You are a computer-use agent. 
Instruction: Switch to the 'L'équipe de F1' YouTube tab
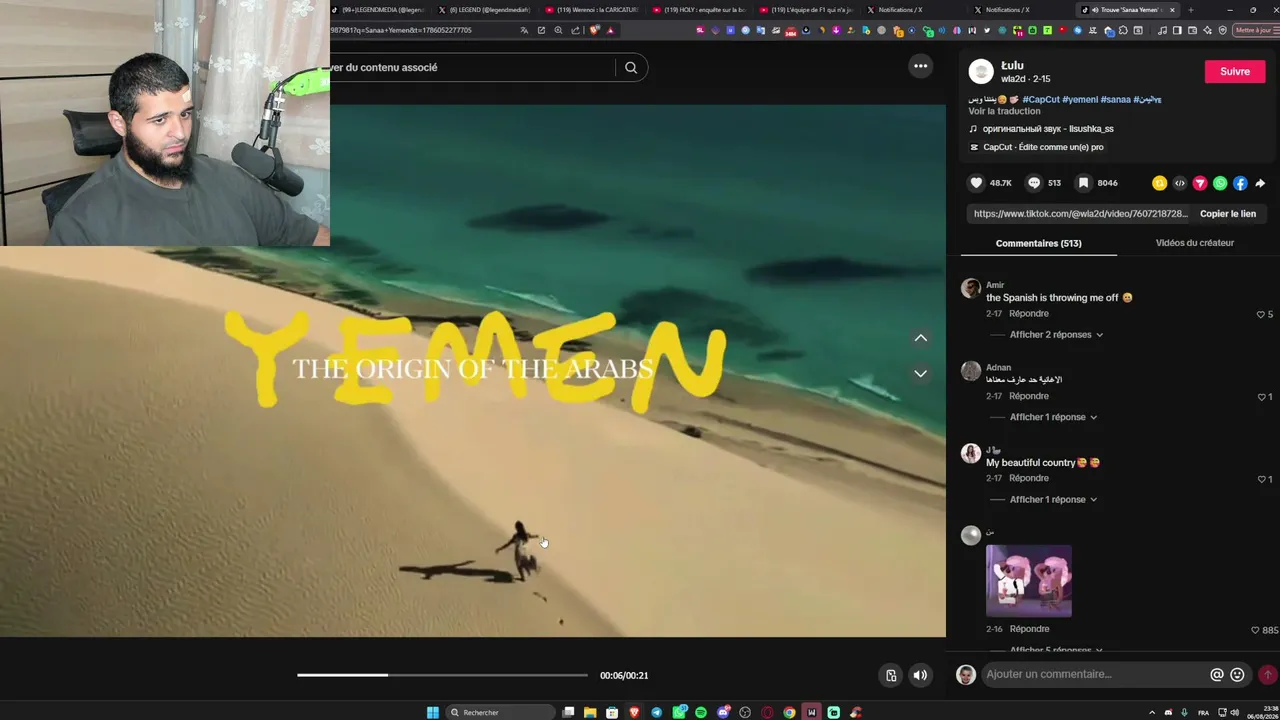pyautogui.click(x=805, y=10)
